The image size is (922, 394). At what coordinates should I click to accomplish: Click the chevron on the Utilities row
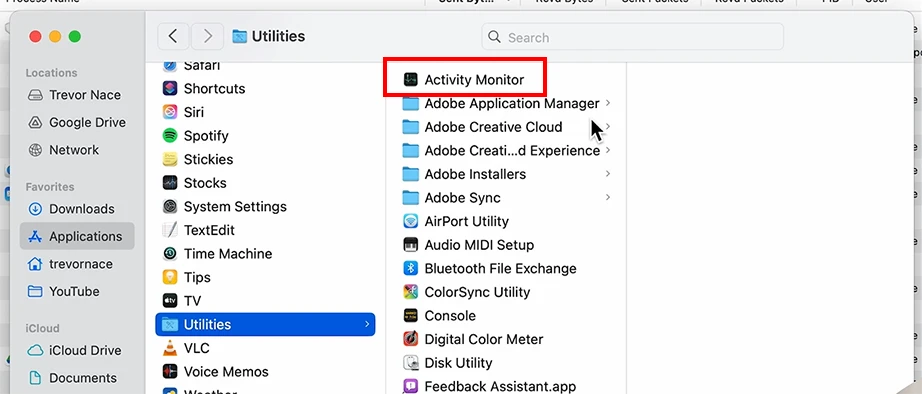(367, 324)
